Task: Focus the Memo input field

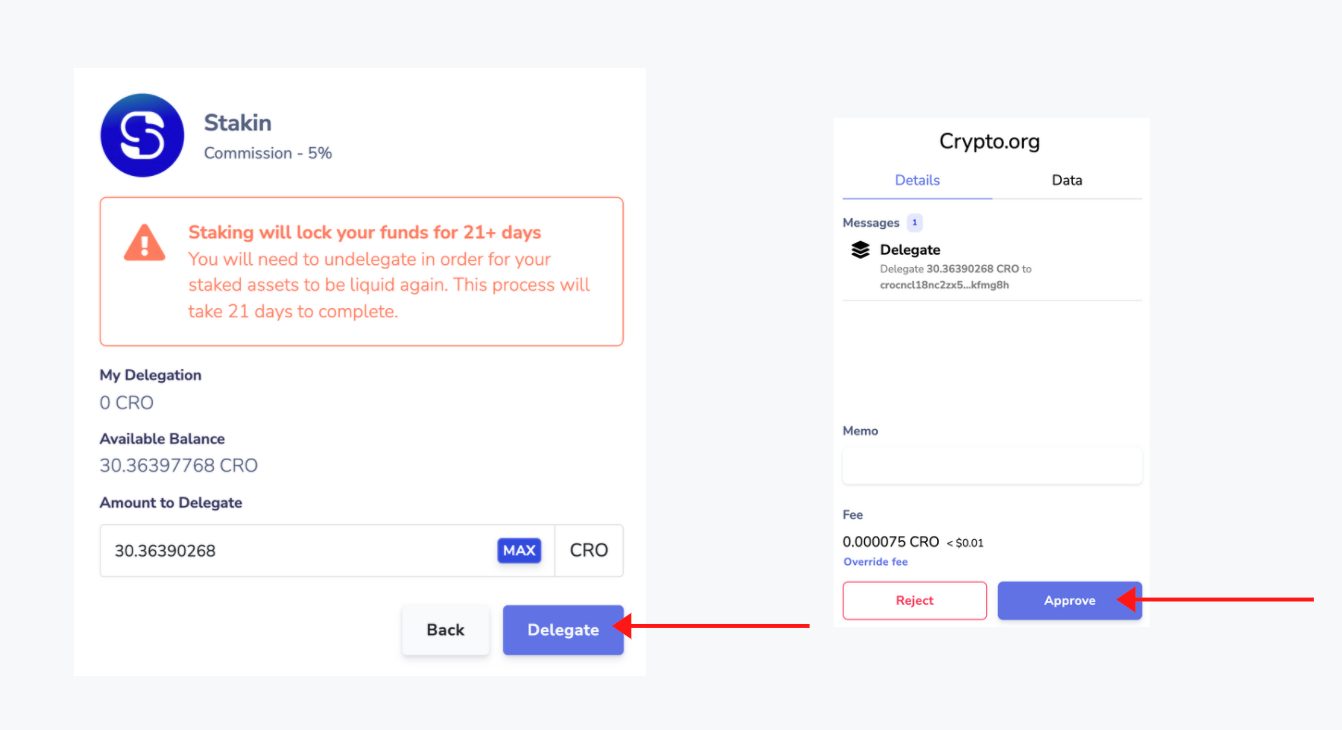Action: 992,466
